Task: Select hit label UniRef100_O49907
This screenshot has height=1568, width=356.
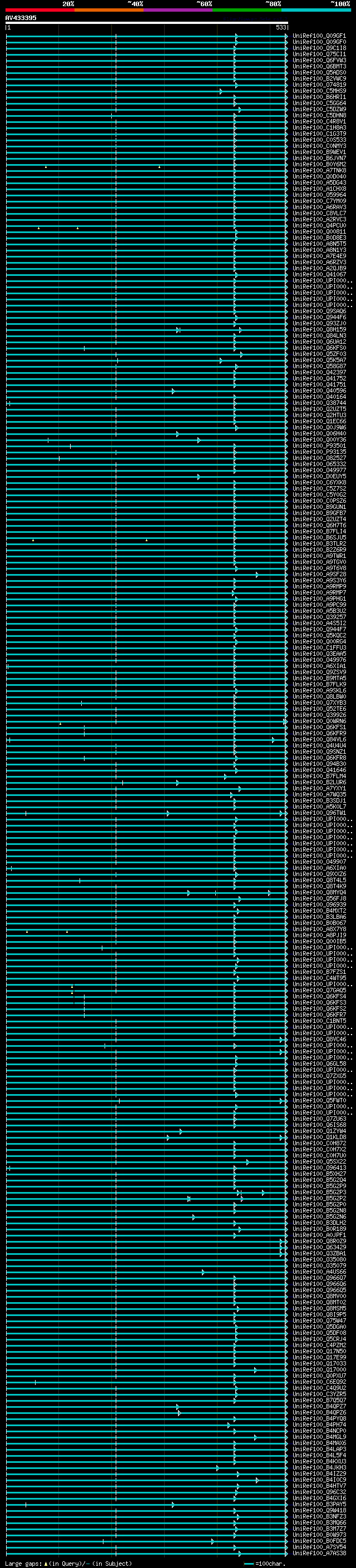Action: click(x=319, y=861)
